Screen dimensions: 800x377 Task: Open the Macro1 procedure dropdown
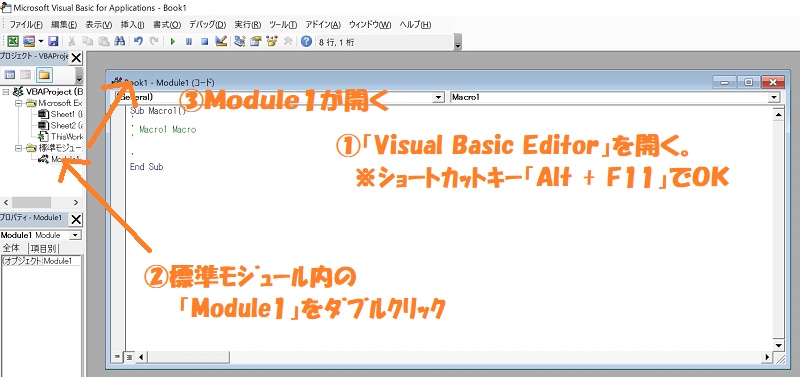(774, 97)
